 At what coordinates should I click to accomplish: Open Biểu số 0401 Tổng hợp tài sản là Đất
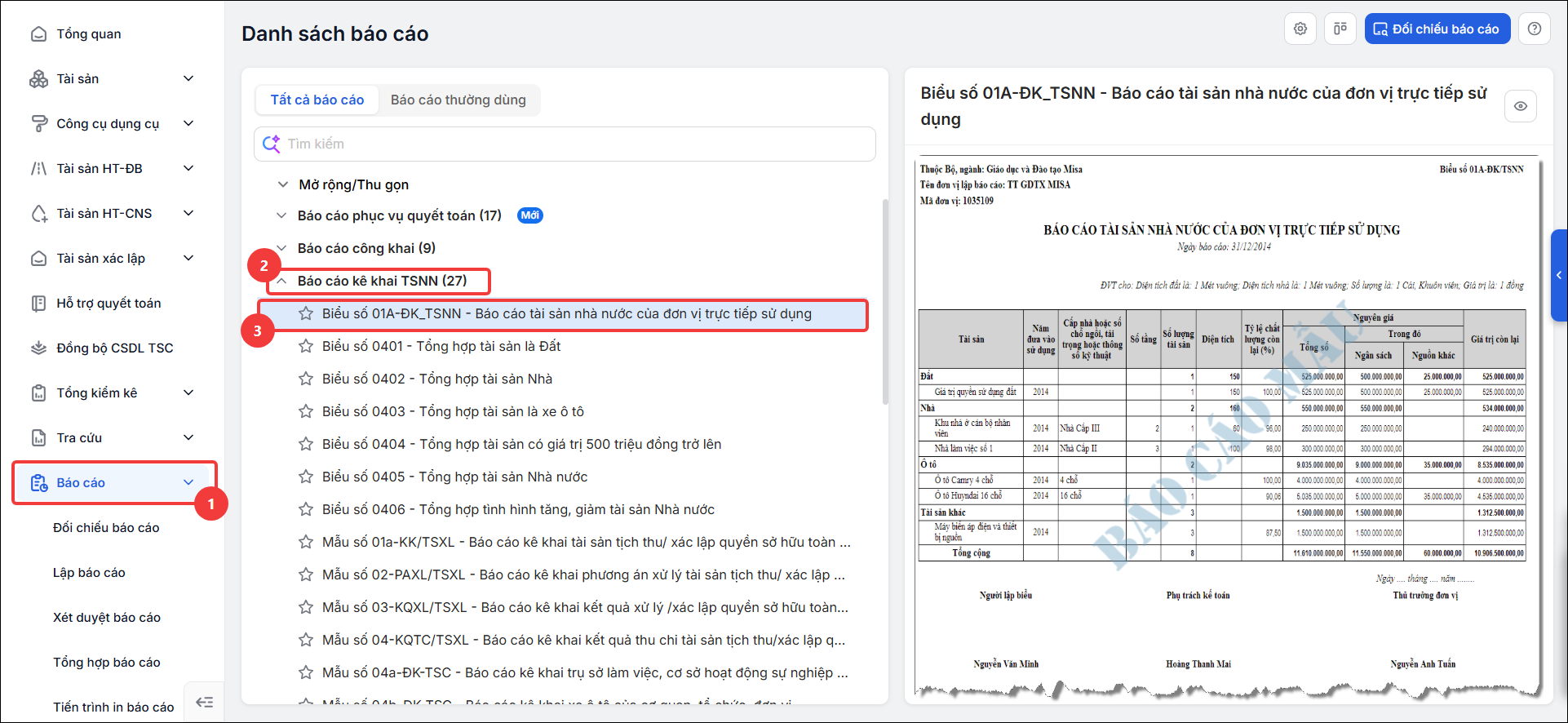(x=441, y=346)
